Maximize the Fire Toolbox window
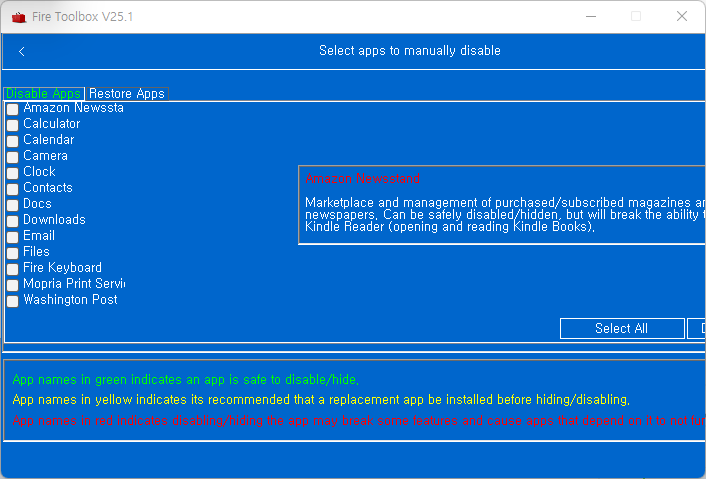The width and height of the screenshot is (706, 479). [635, 16]
